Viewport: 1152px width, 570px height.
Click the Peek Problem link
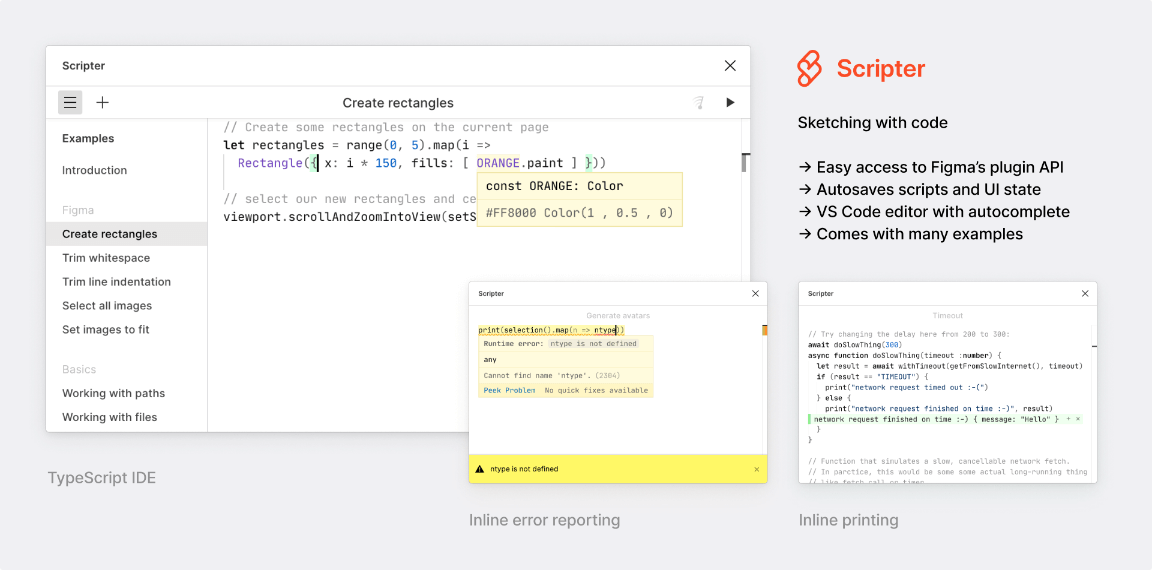click(509, 390)
